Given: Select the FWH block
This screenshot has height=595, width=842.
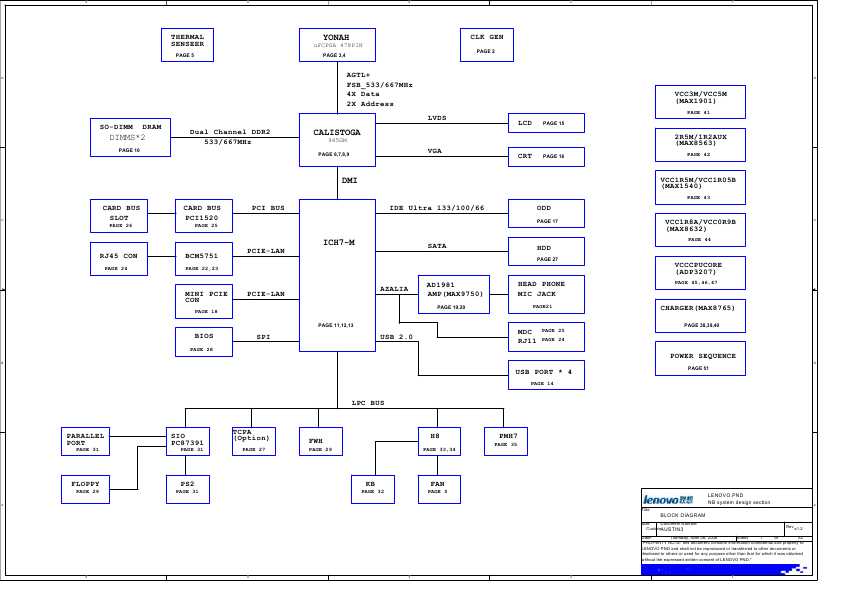Looking at the screenshot, I should (x=321, y=441).
